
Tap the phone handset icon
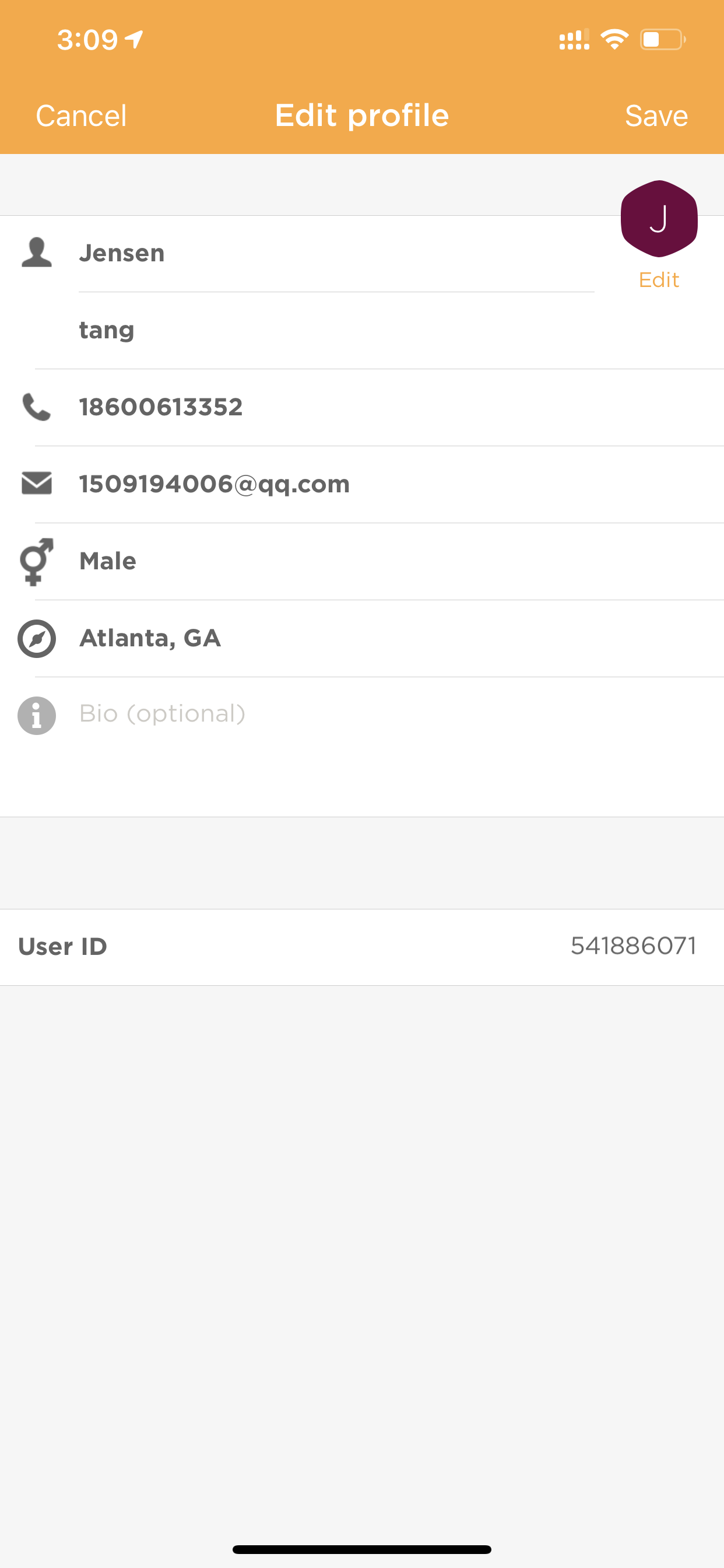tap(37, 407)
